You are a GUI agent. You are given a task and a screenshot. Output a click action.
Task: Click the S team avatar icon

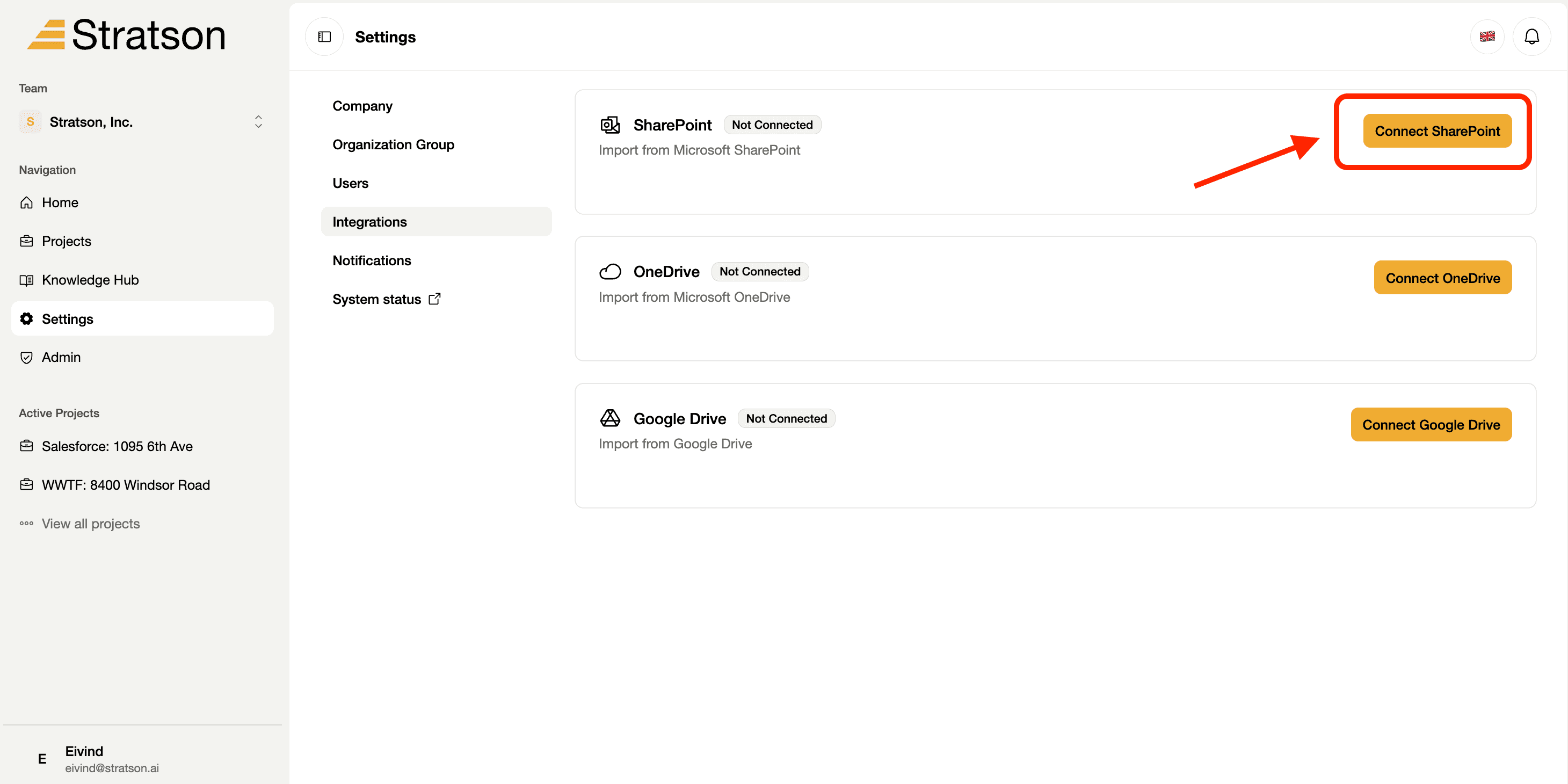pos(30,122)
